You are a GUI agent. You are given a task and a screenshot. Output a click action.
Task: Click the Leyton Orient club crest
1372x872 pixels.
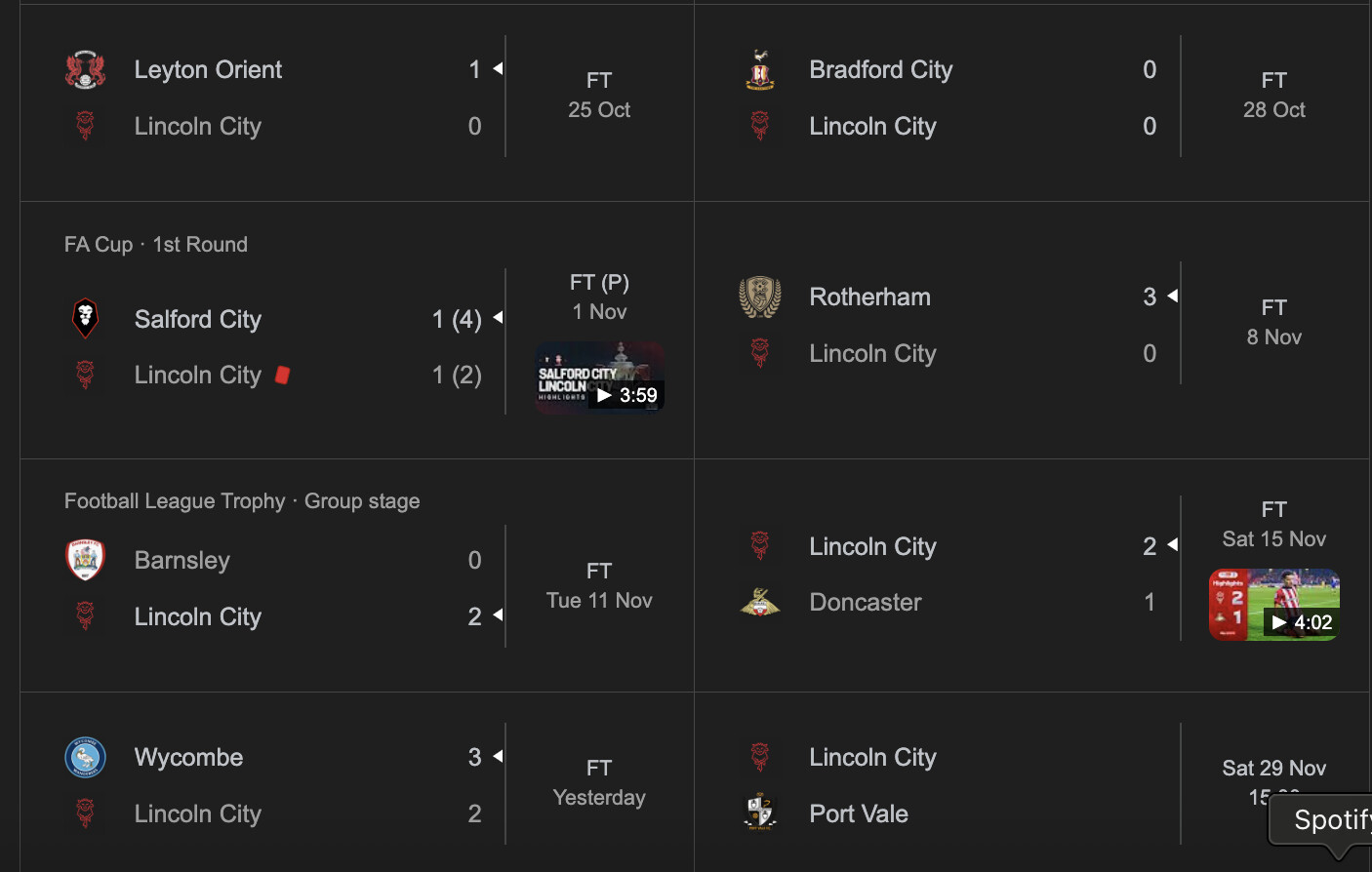[x=85, y=70]
